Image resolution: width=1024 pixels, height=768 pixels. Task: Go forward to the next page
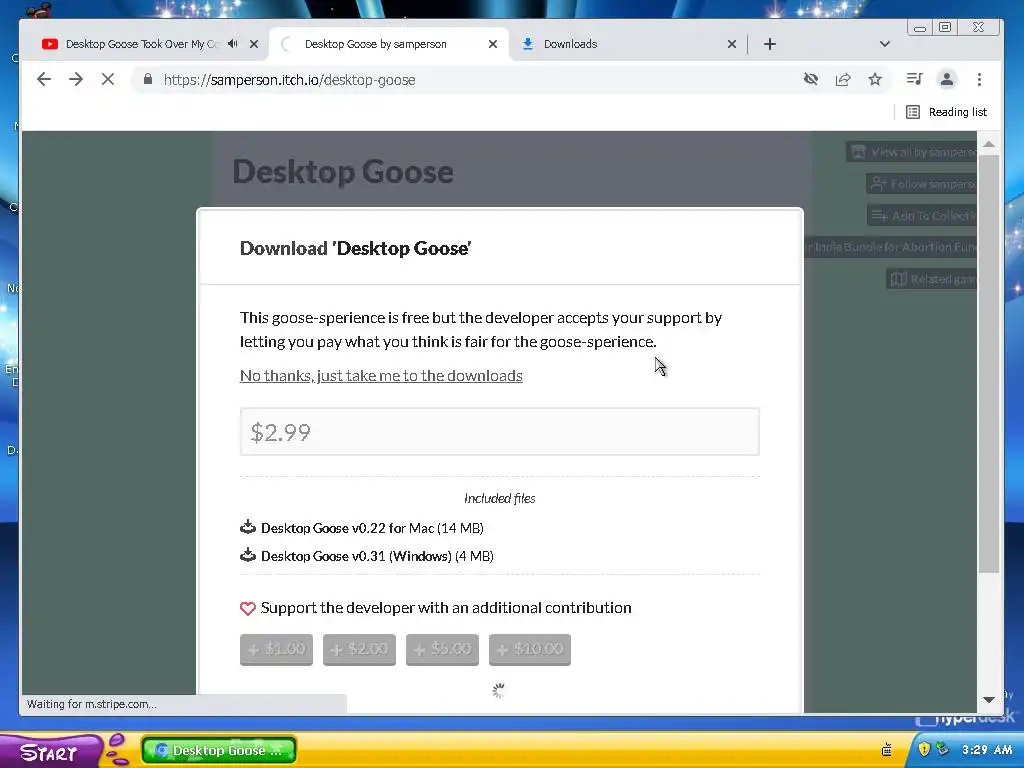tap(76, 80)
